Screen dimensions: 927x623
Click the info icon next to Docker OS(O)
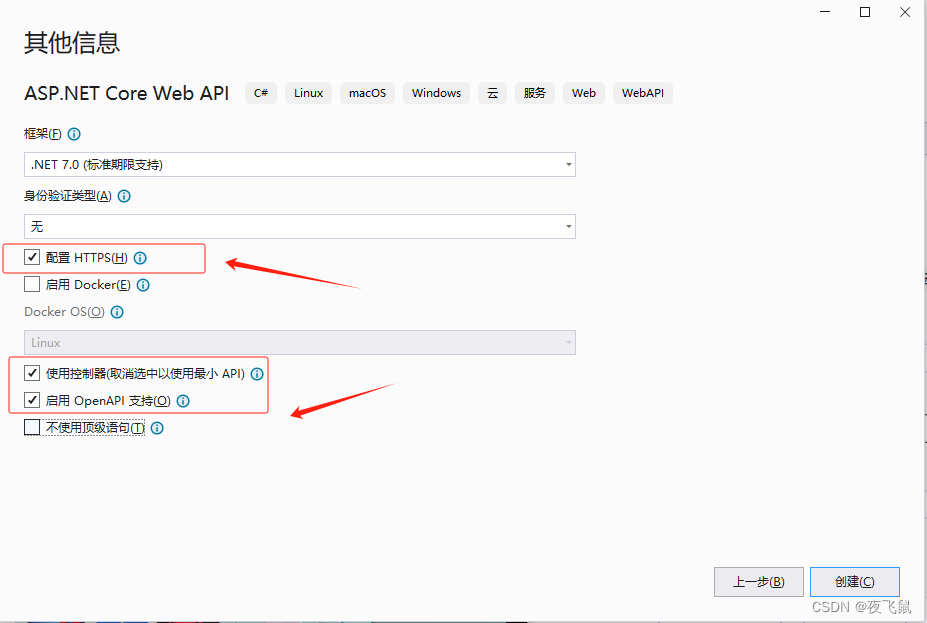(117, 312)
